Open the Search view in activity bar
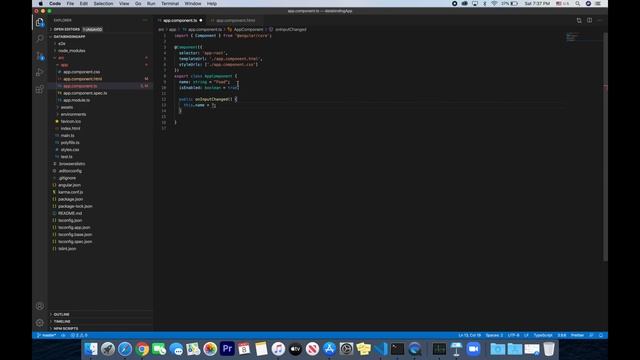The width and height of the screenshot is (640, 360). pos(40,39)
